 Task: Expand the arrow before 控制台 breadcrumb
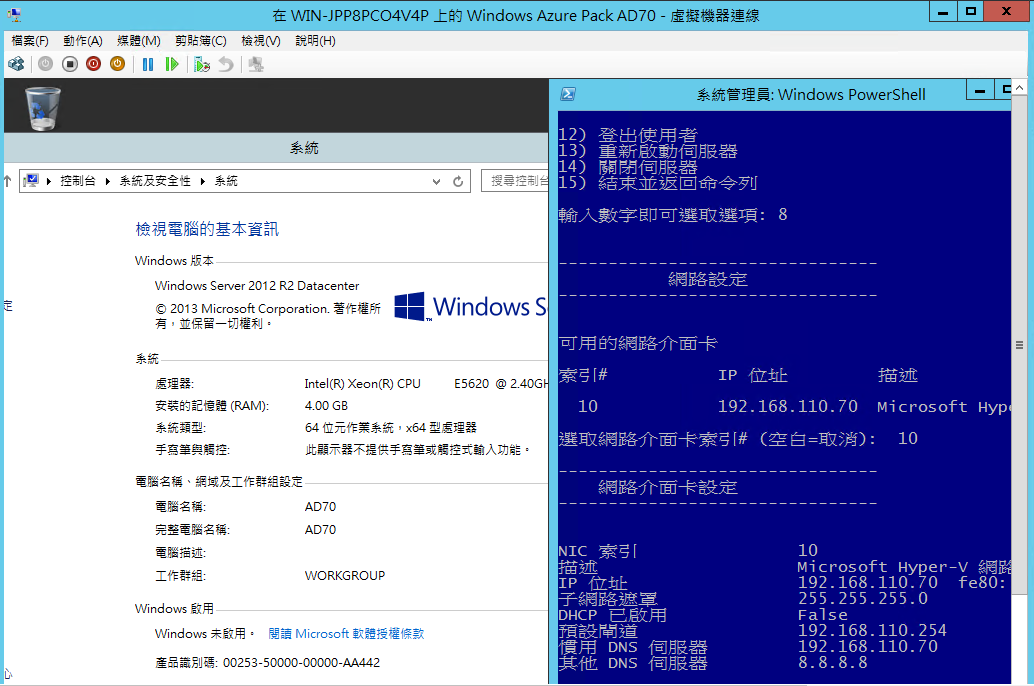point(49,181)
